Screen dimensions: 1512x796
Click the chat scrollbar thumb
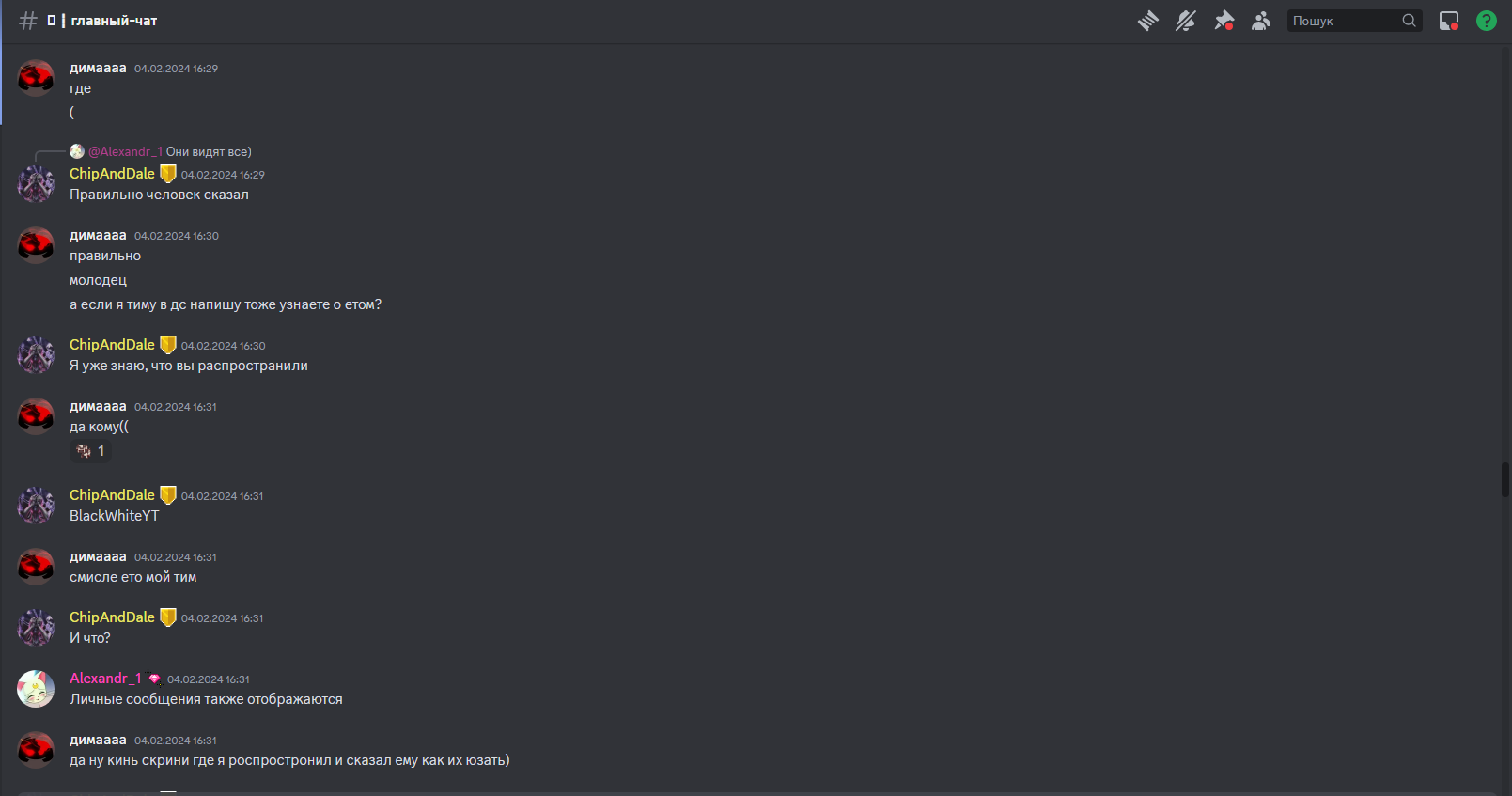coord(1505,480)
